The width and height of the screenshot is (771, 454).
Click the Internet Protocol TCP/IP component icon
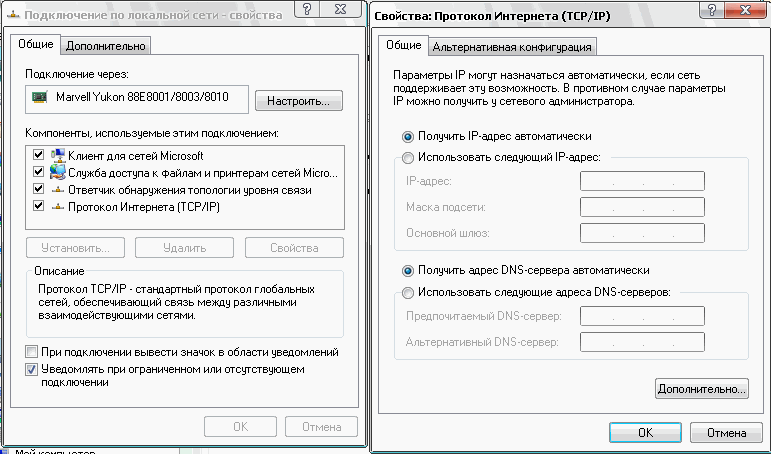[58, 207]
